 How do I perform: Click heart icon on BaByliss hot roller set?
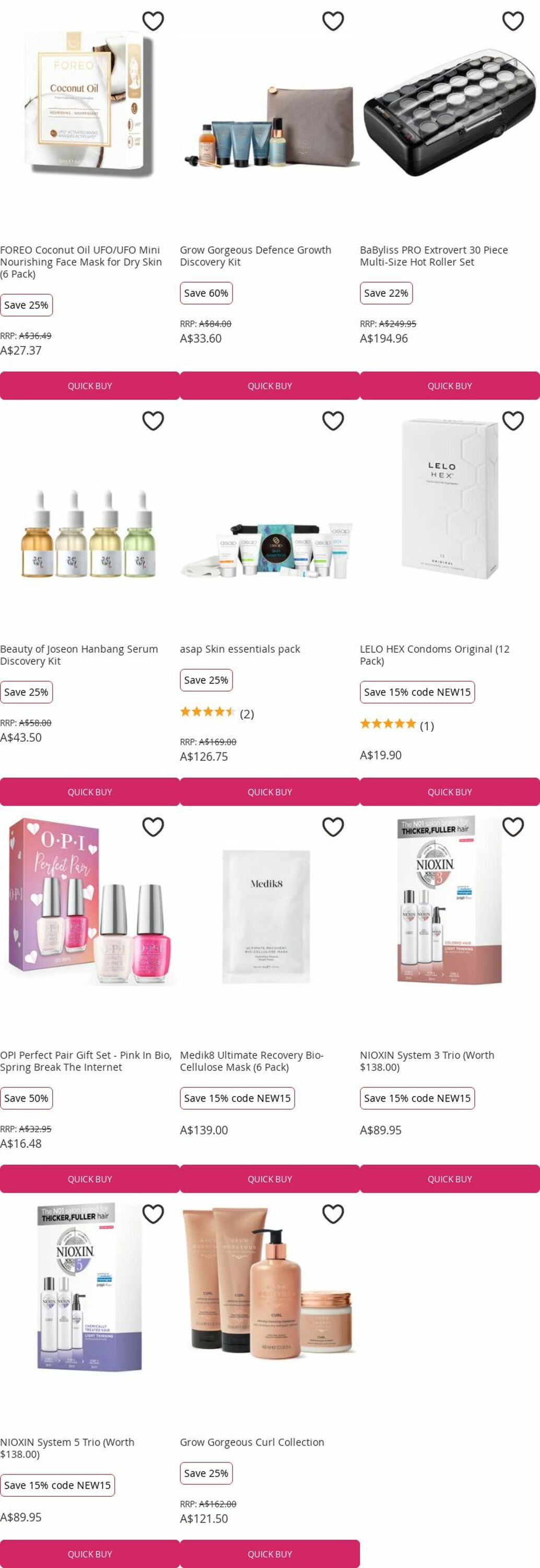point(513,21)
